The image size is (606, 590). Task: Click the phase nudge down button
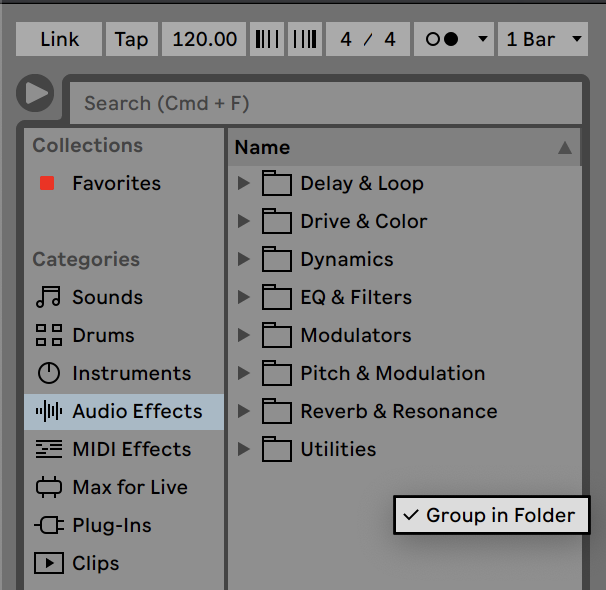(267, 39)
